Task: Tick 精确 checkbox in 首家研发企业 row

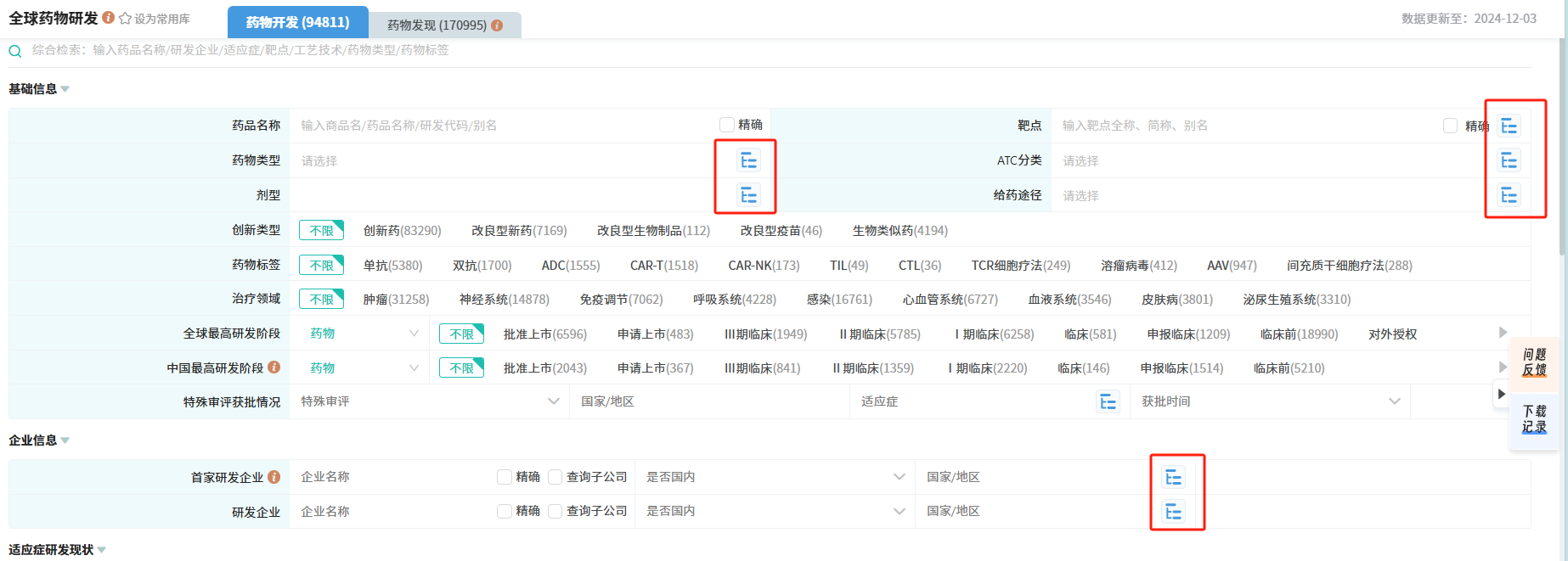Action: pyautogui.click(x=504, y=477)
